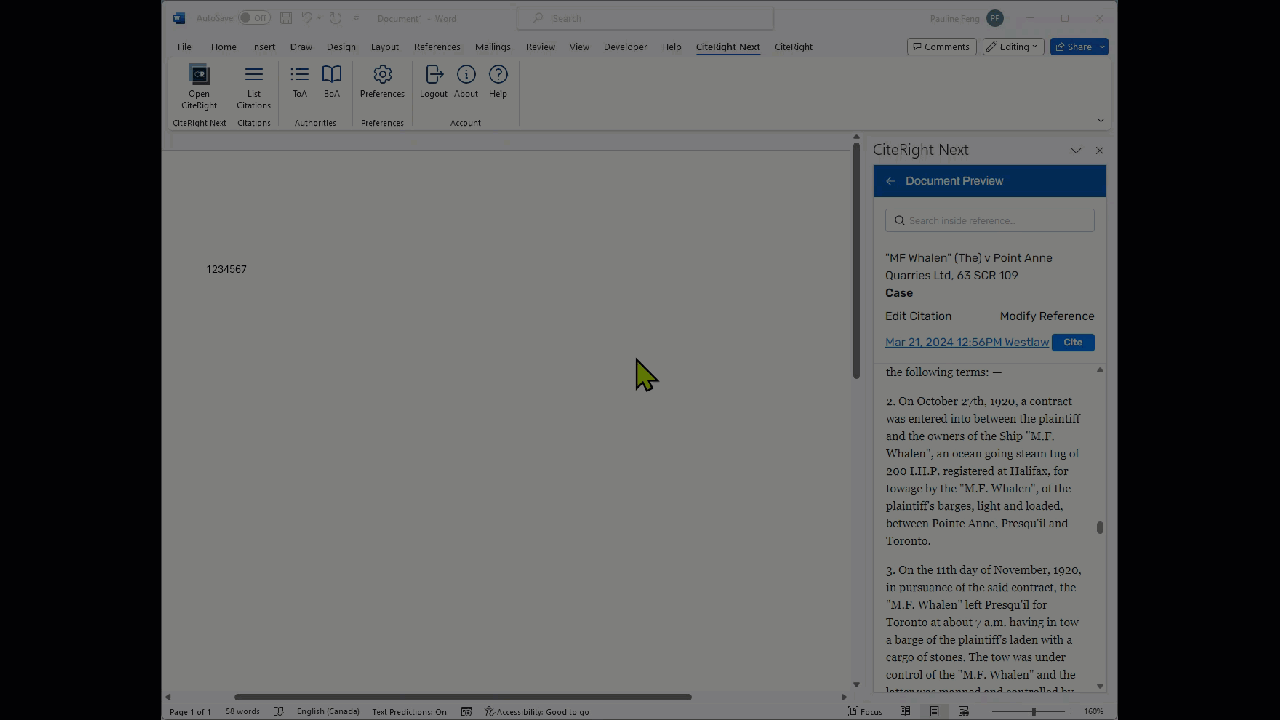Generate ToA from Authorities group

[x=299, y=82]
